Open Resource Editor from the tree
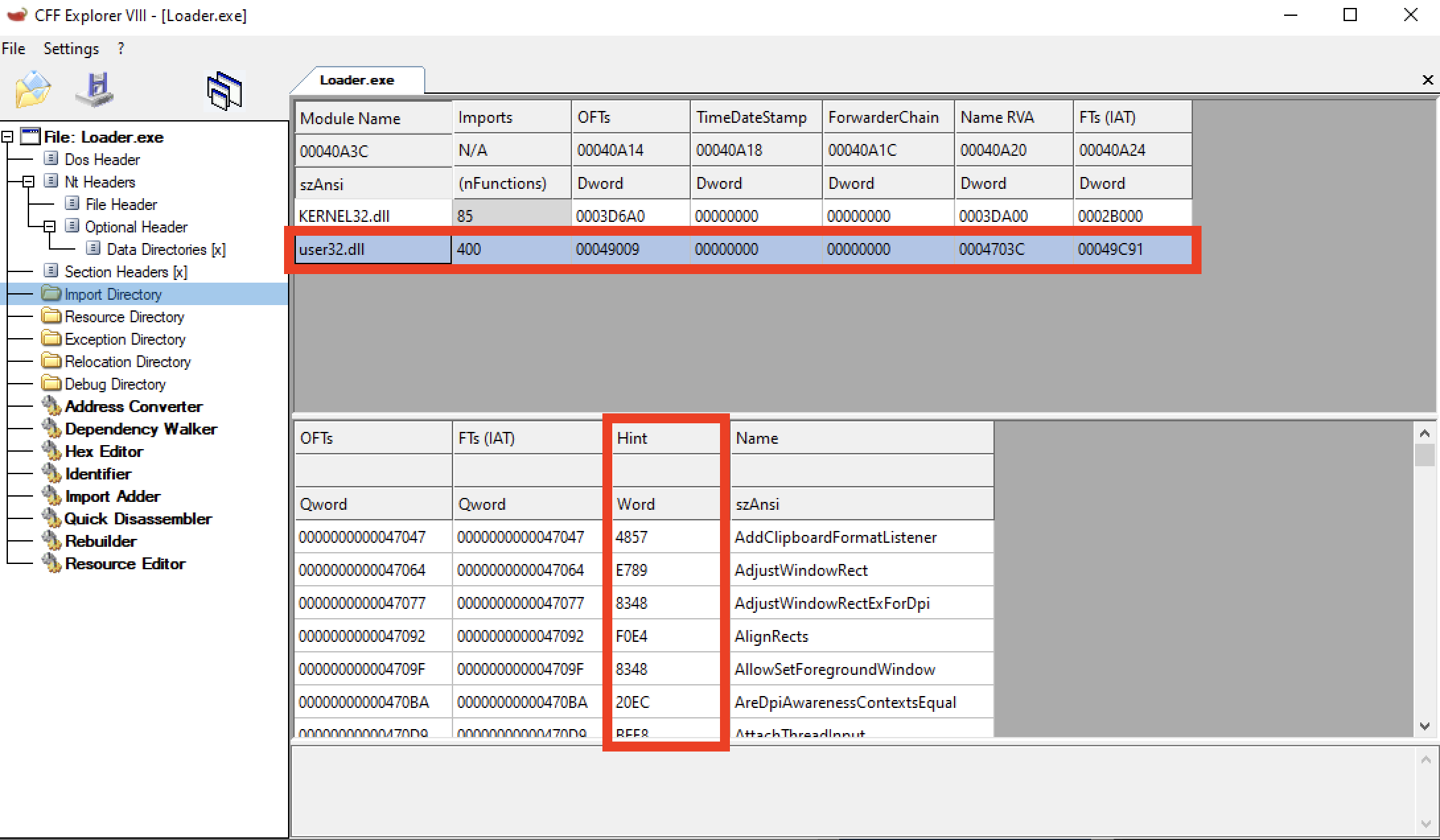Screen dimensions: 1440x840 click(x=125, y=563)
